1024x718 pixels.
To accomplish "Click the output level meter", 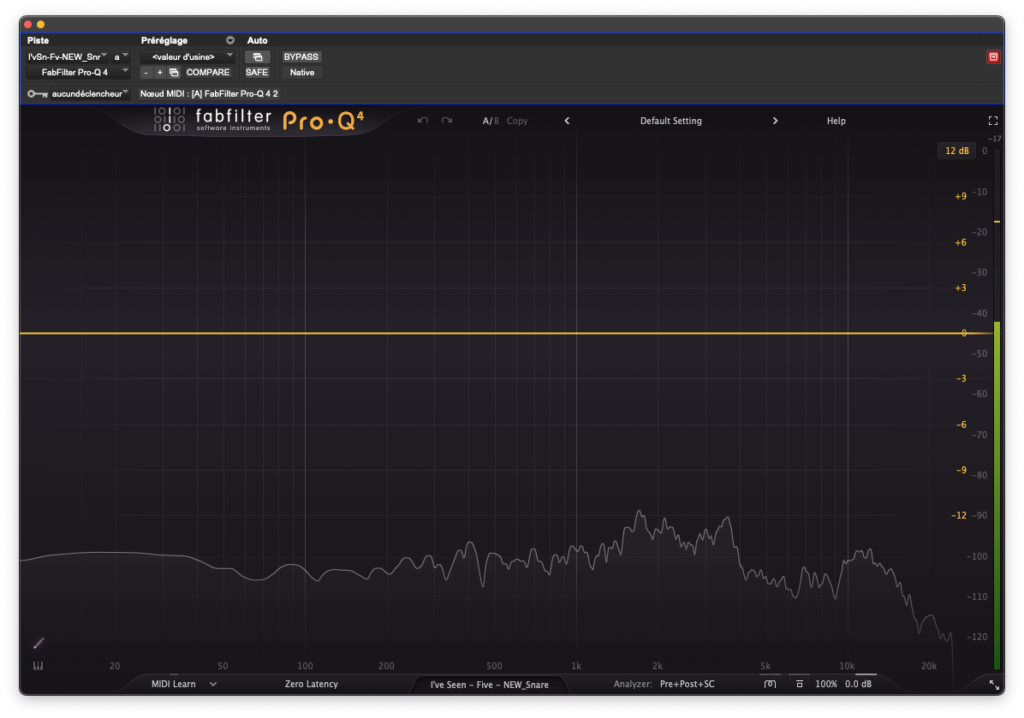I will [x=997, y=410].
